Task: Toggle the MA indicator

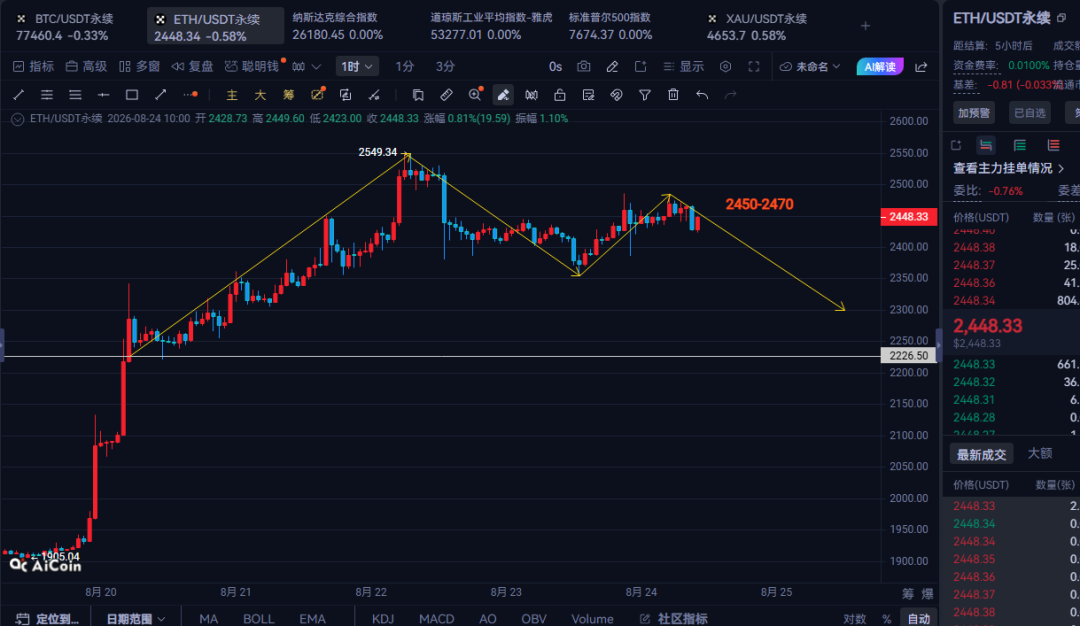Action: (x=209, y=618)
